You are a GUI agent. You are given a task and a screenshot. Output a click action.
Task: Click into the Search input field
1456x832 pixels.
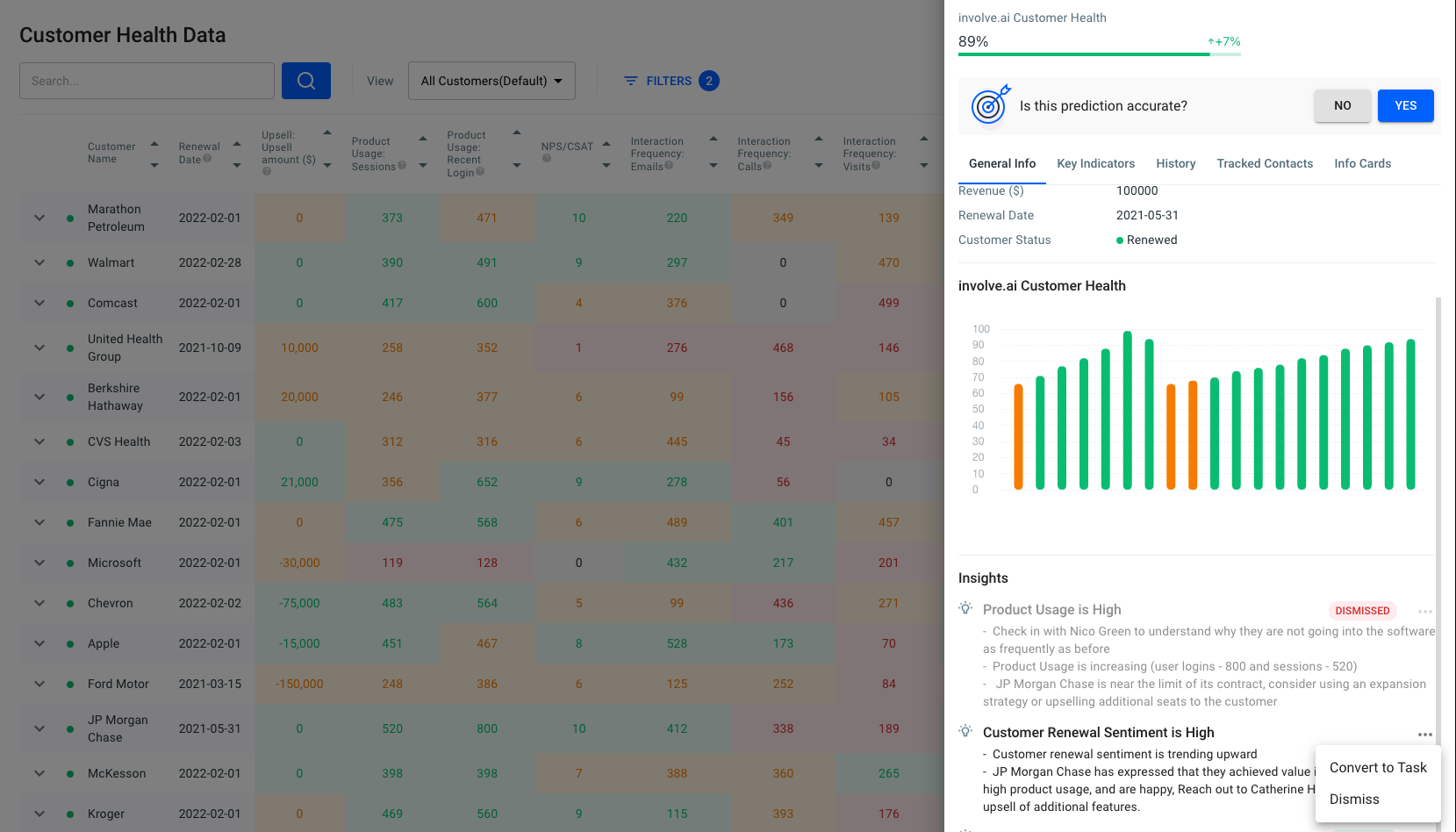[147, 81]
